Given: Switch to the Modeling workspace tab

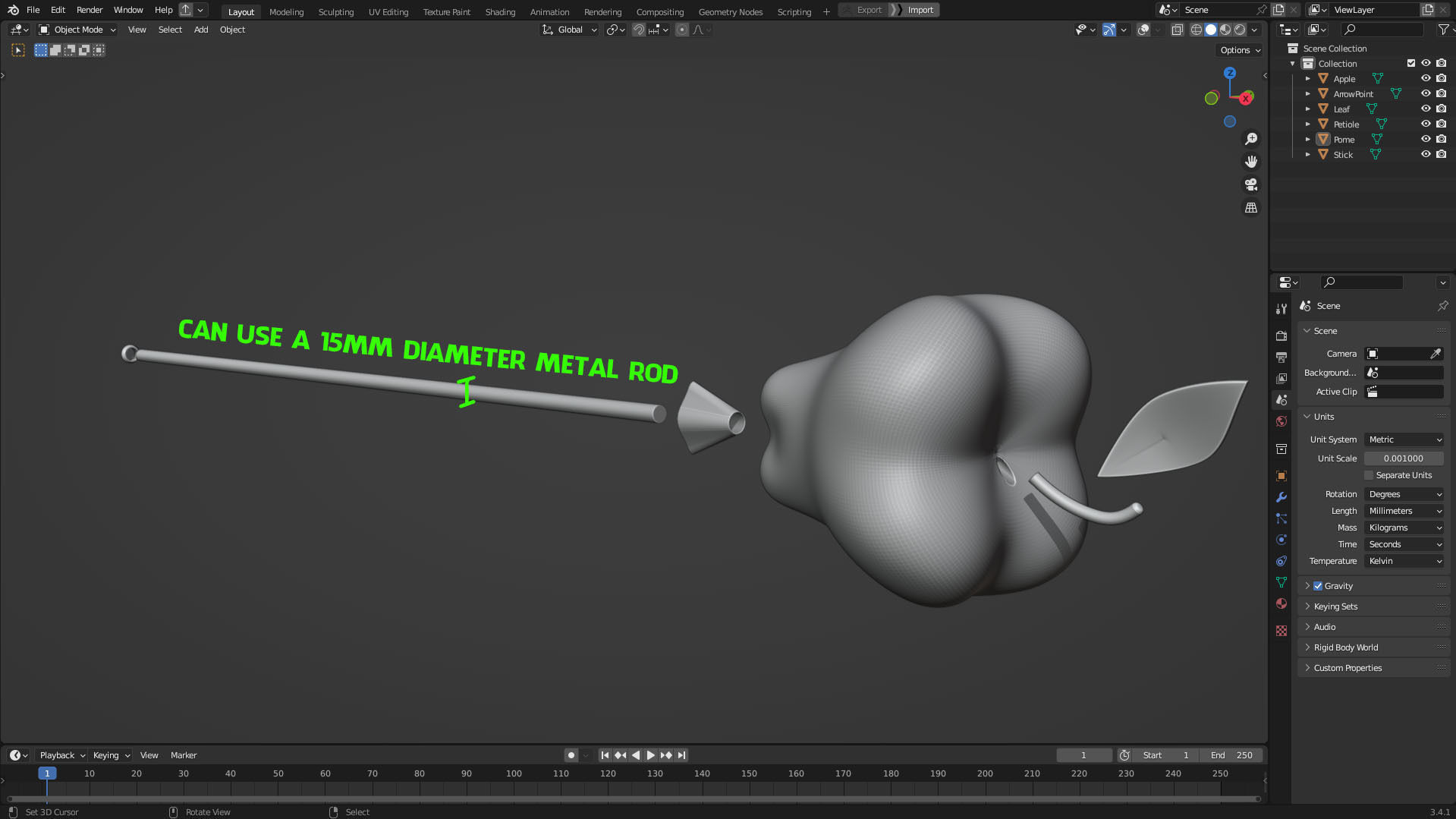Looking at the screenshot, I should tap(286, 11).
